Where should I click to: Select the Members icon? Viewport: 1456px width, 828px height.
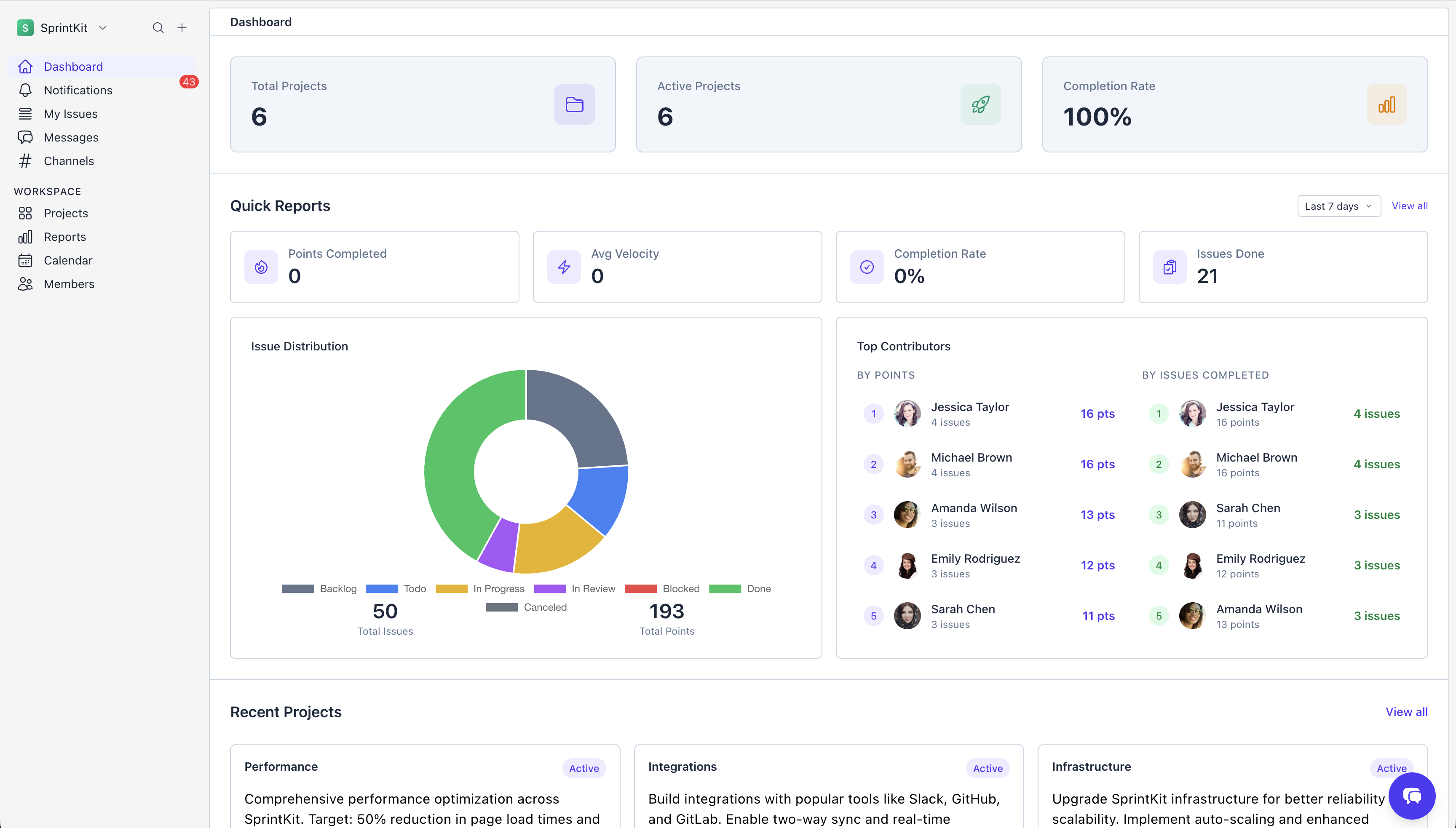coord(26,284)
